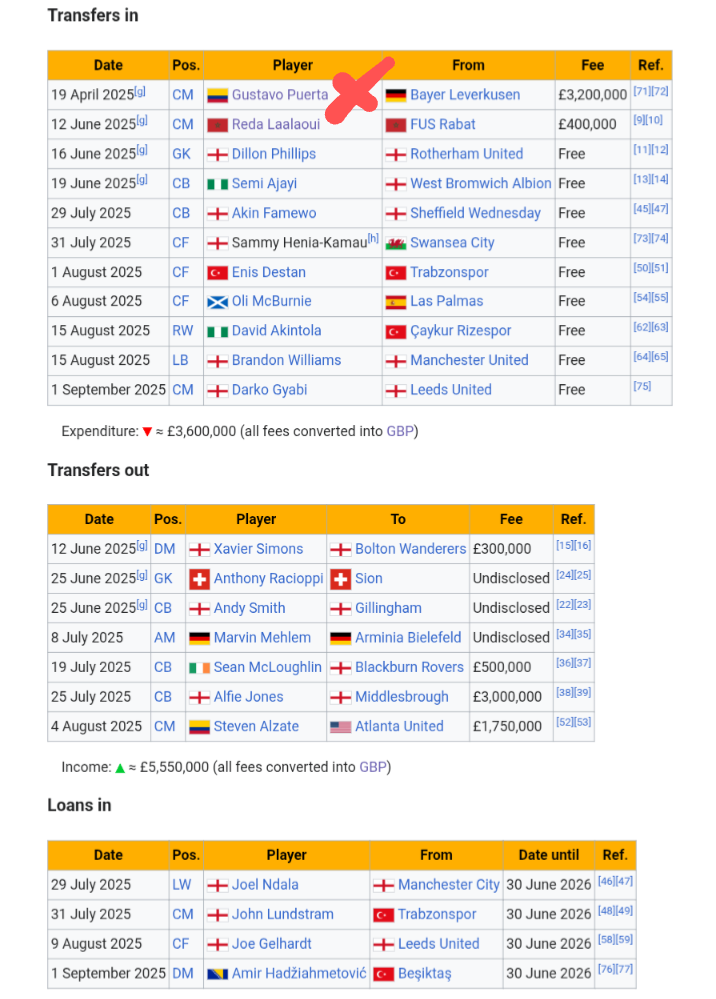The height and width of the screenshot is (999, 716).
Task: Click the Spain flag beside Las Palmas
Action: point(396,302)
